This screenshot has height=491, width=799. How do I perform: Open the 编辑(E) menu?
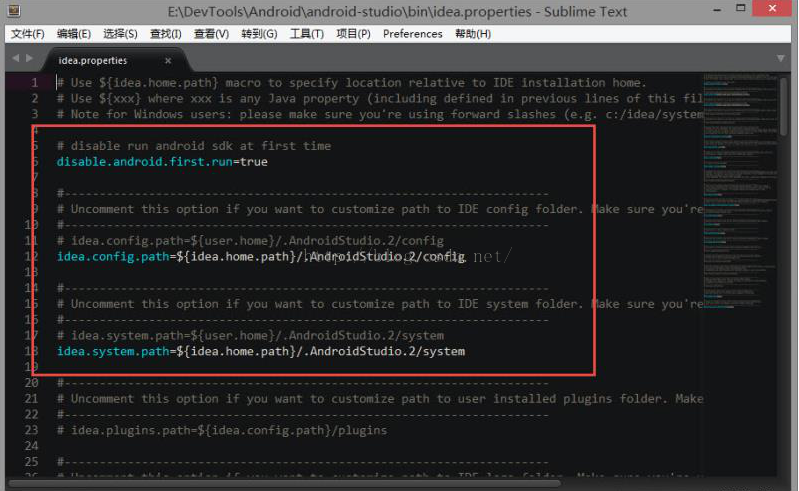74,34
